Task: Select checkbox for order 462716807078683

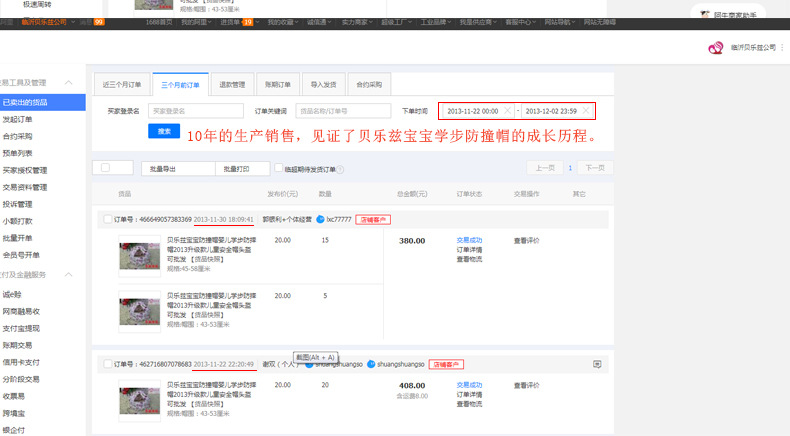Action: [107, 364]
